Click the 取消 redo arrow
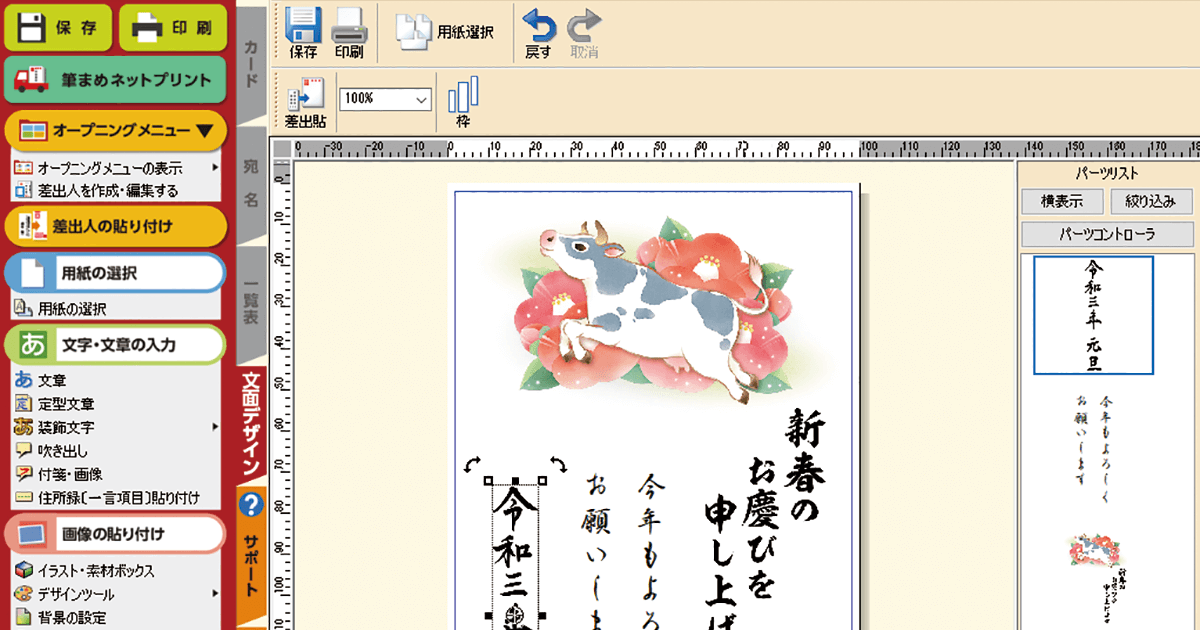The width and height of the screenshot is (1200, 630). (584, 34)
